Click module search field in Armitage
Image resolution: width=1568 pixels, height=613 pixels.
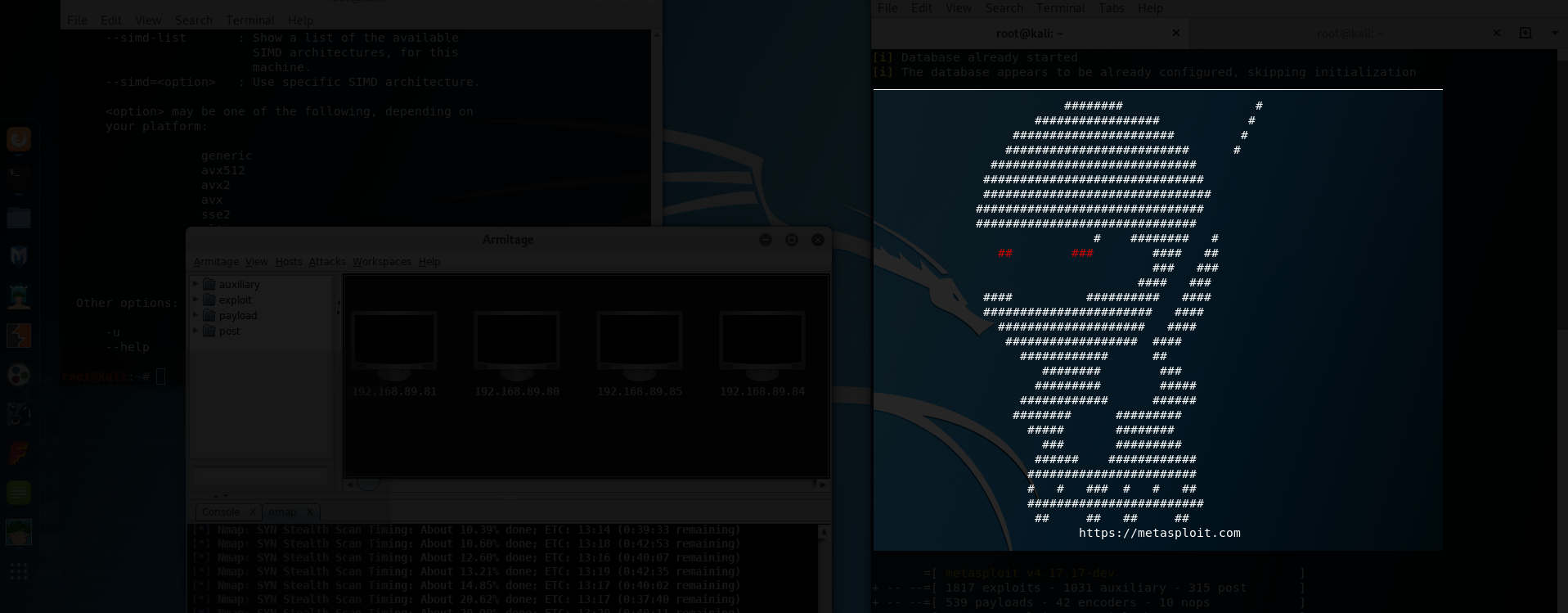(x=261, y=477)
